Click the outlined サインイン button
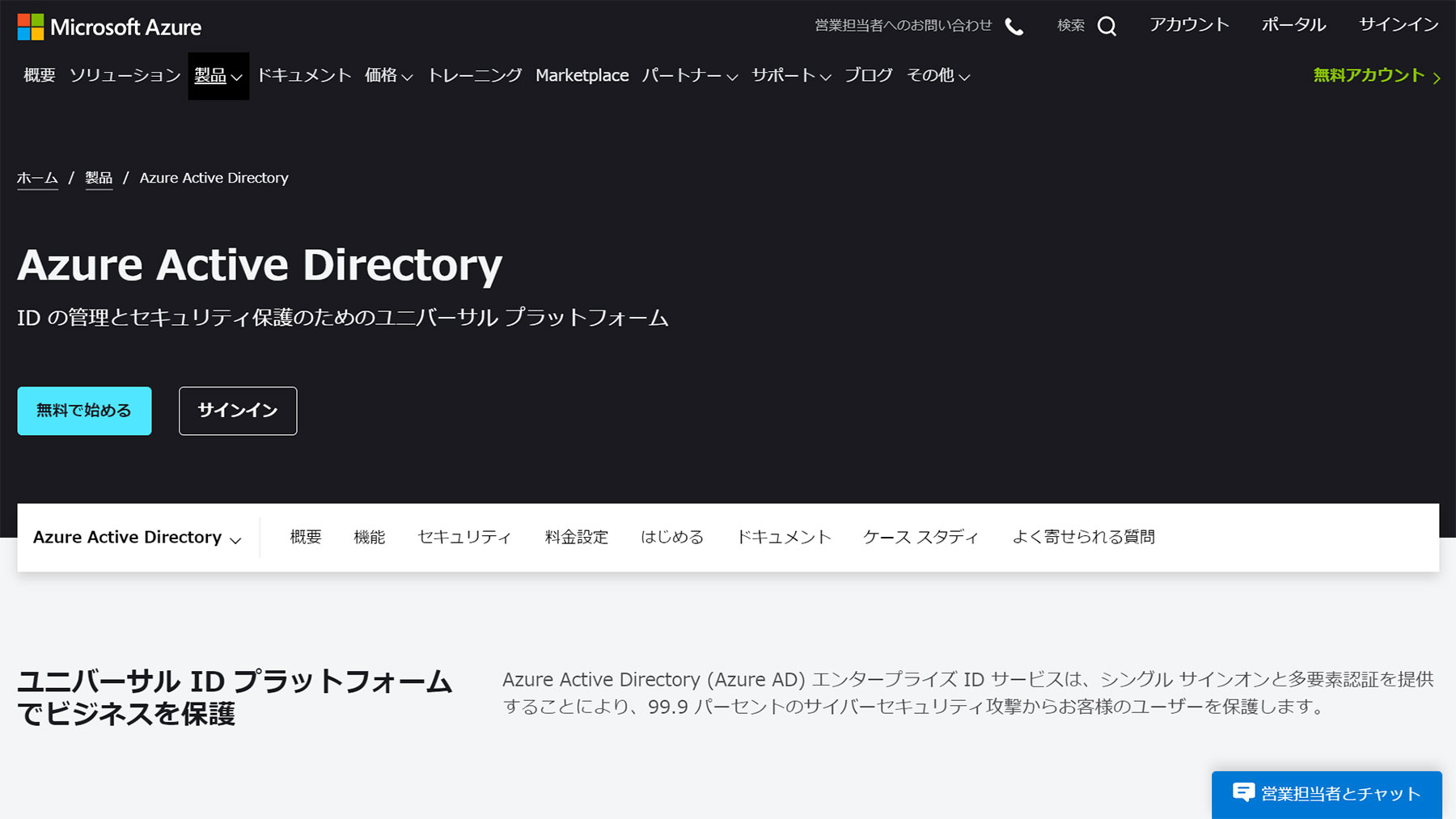 pos(238,411)
